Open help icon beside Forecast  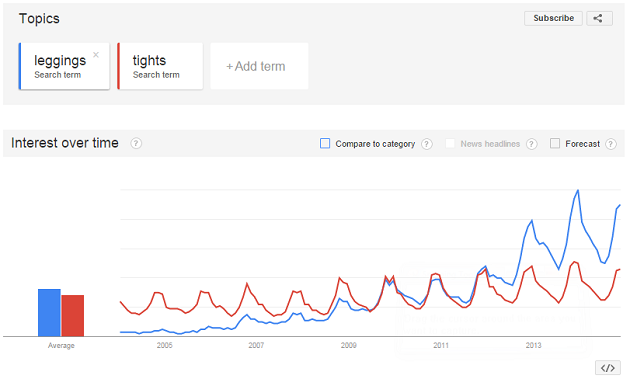click(x=611, y=144)
